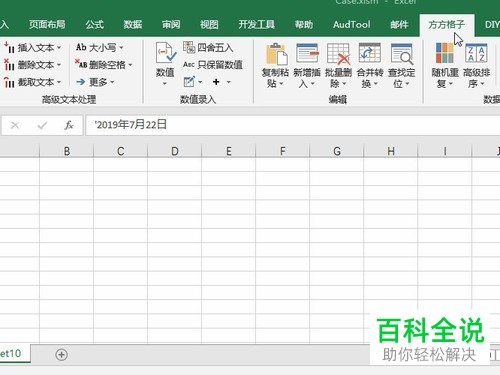Expand the 插入文本 dropdown arrow

[x=59, y=48]
